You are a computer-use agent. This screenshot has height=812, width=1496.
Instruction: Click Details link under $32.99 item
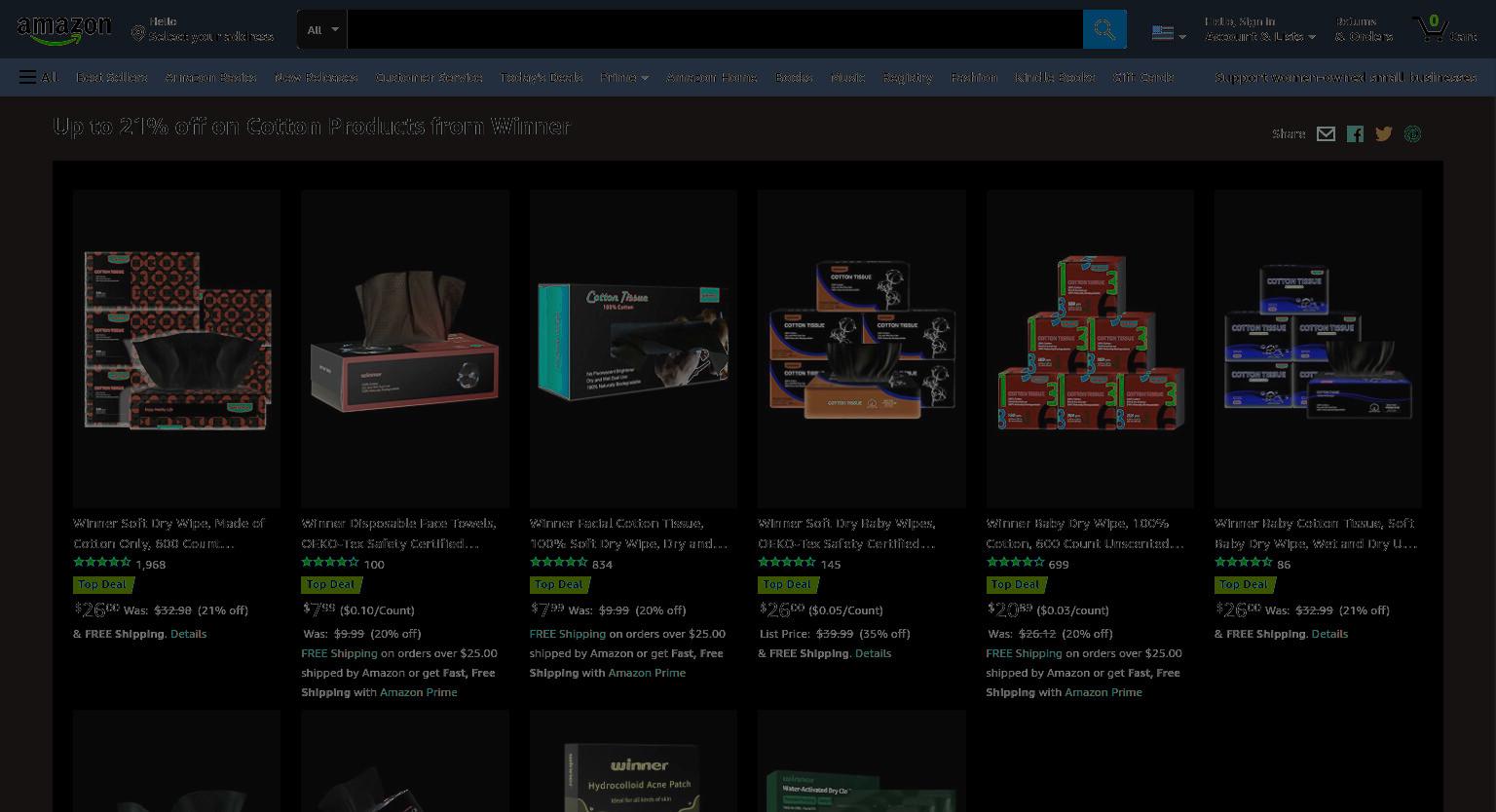1329,634
